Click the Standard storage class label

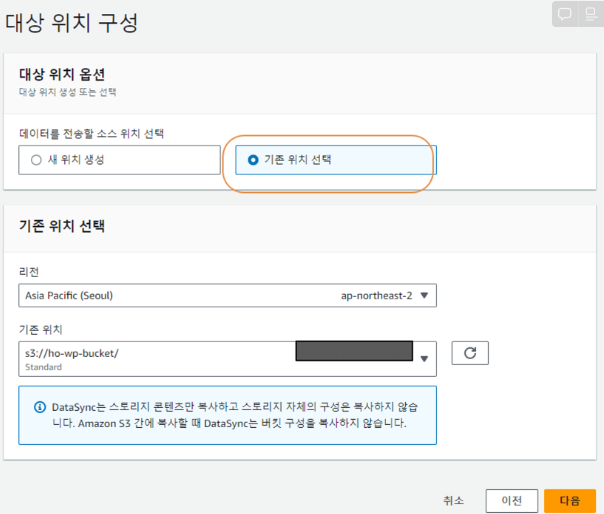click(x=44, y=367)
